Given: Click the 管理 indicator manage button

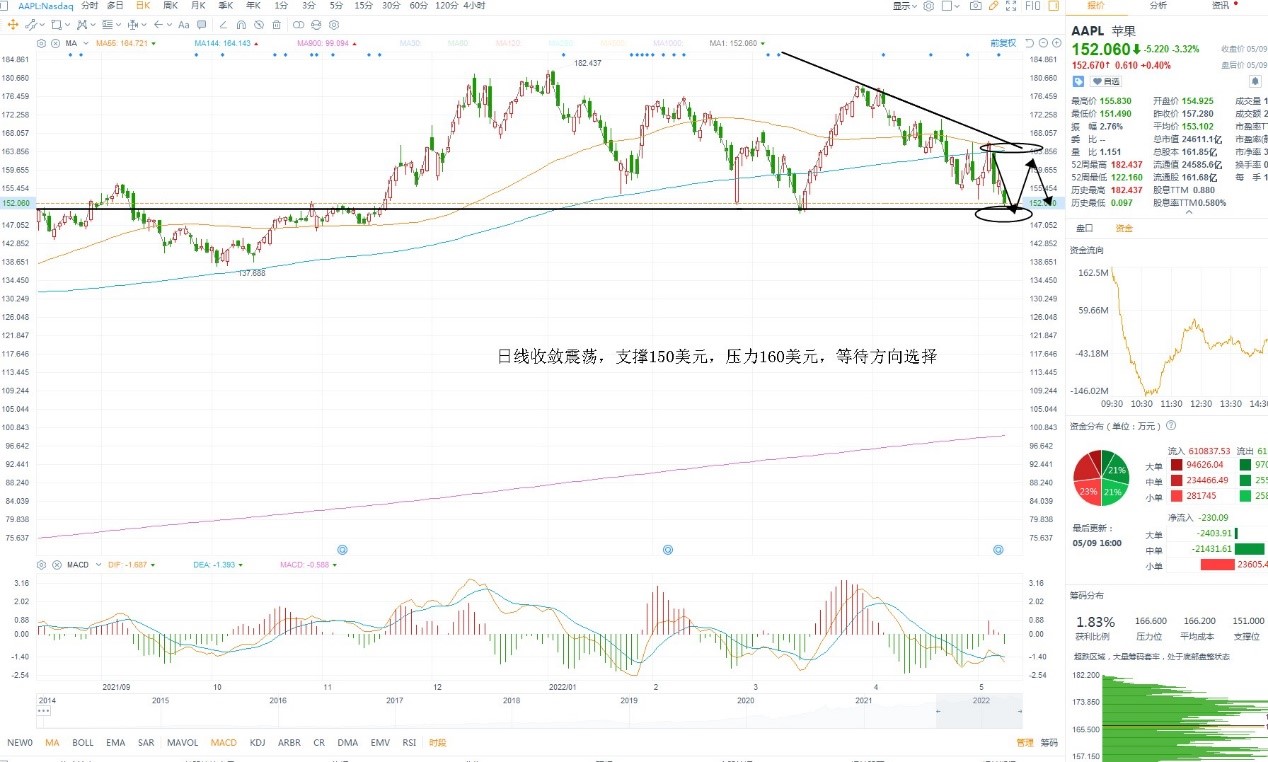Looking at the screenshot, I should click(1024, 743).
